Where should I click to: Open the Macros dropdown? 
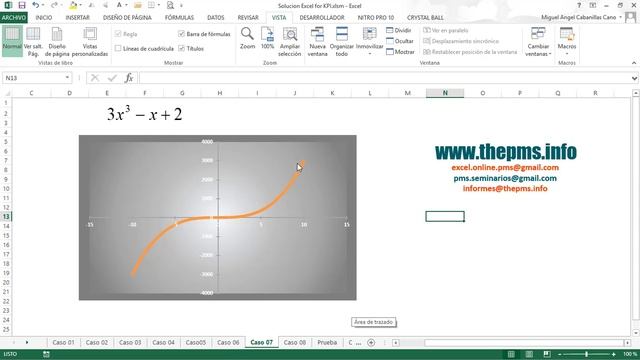tap(567, 42)
